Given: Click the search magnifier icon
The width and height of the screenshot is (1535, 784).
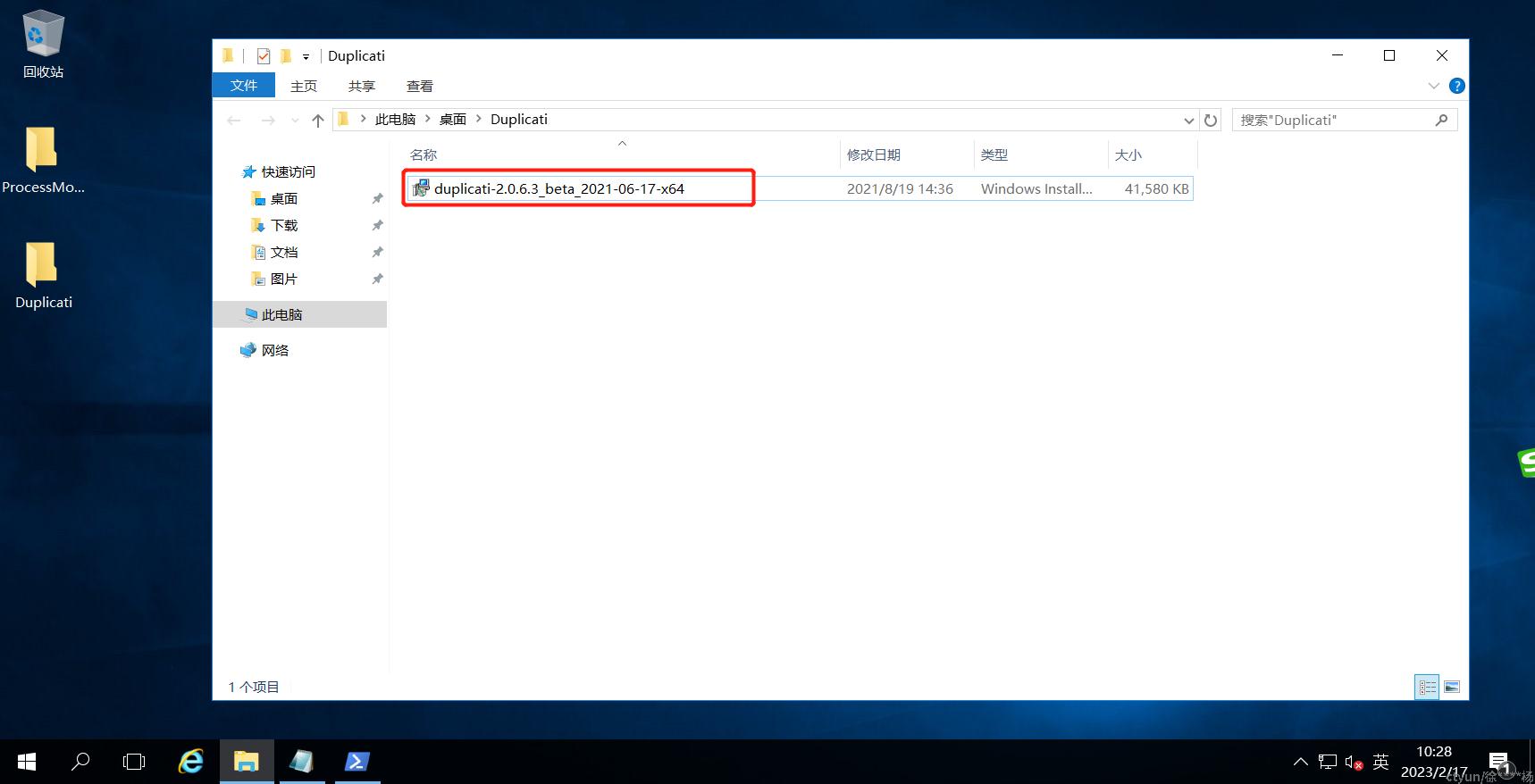Looking at the screenshot, I should [1441, 120].
